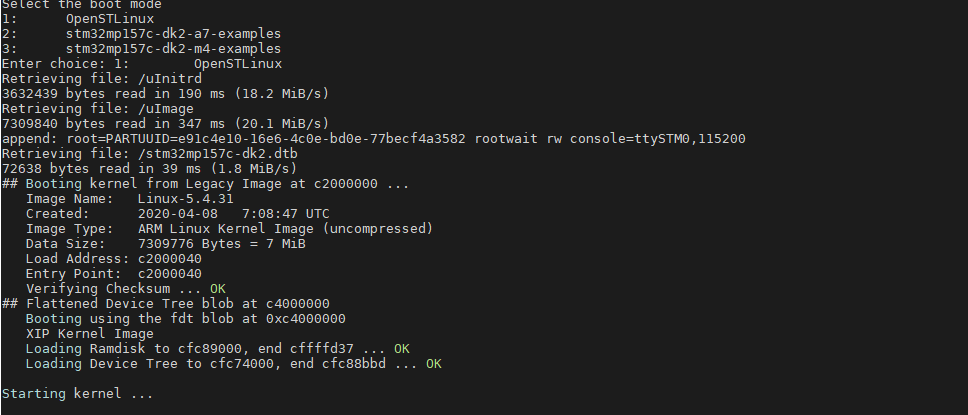Click Image Name 'Linux-5.4.31'
The width and height of the screenshot is (968, 415).
185,199
